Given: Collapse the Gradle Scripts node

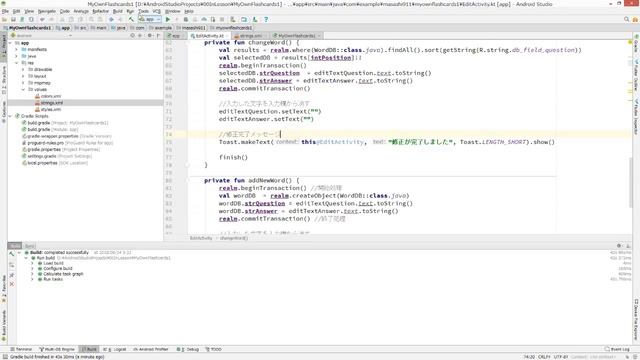Looking at the screenshot, I should coord(10,116).
